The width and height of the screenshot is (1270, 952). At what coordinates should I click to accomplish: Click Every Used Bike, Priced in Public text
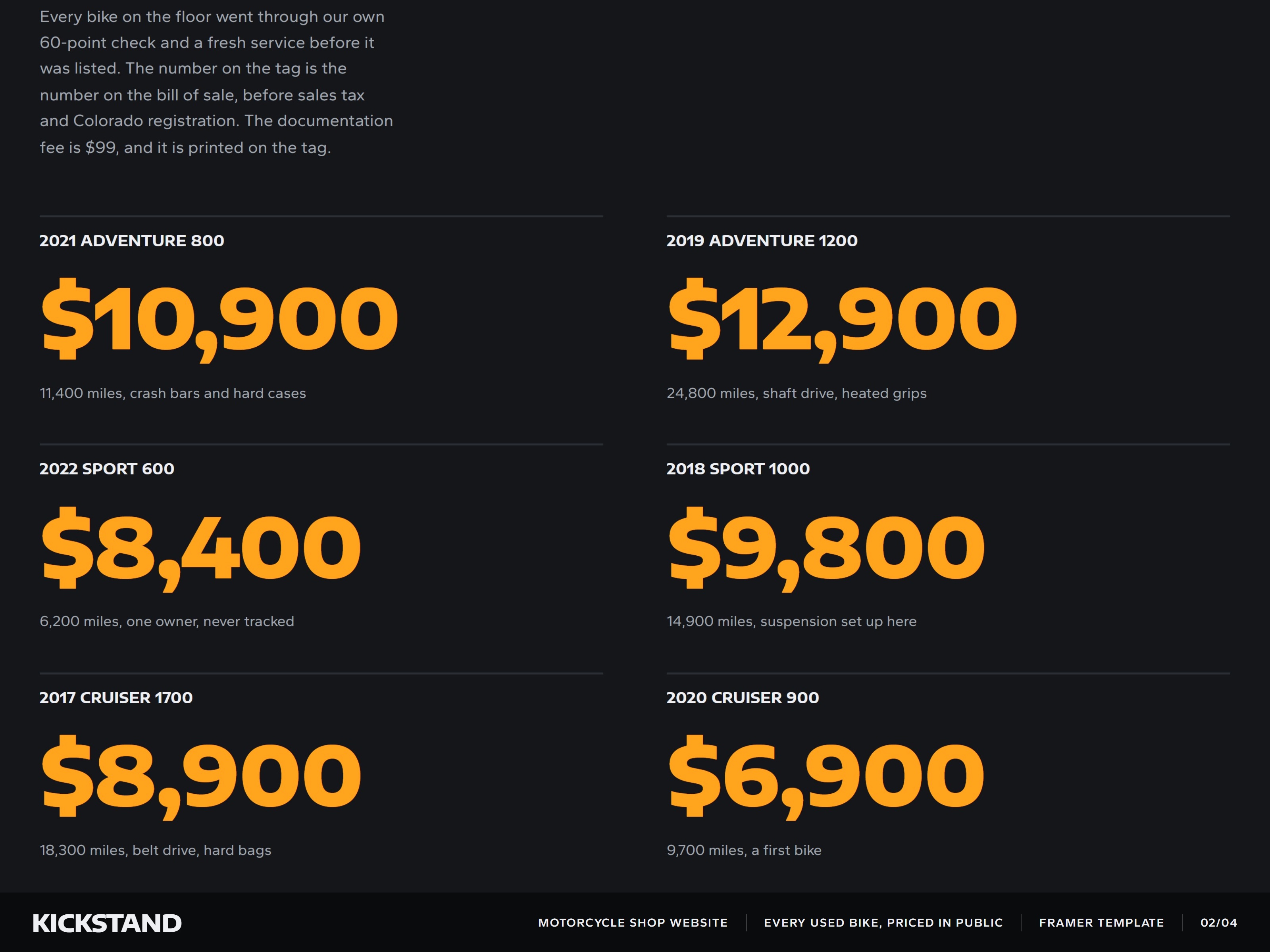coord(883,923)
